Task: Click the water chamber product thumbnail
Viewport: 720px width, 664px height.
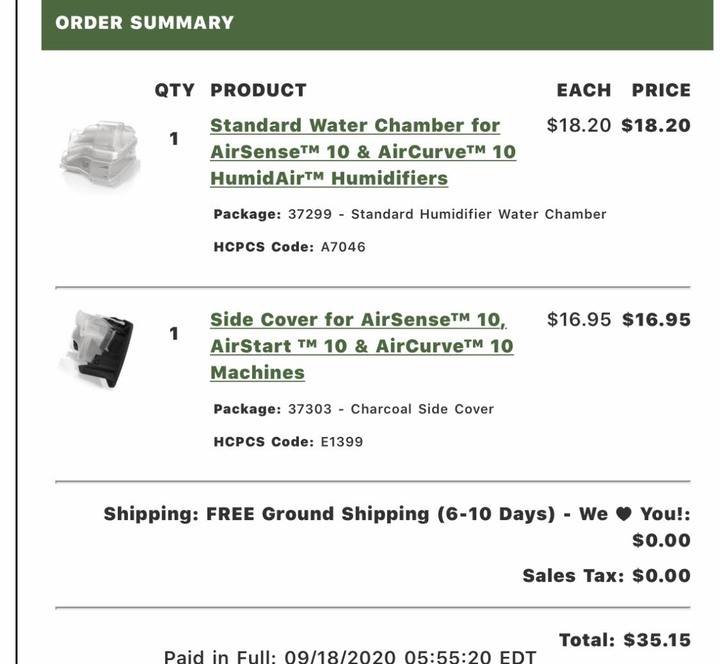Action: pyautogui.click(x=100, y=154)
